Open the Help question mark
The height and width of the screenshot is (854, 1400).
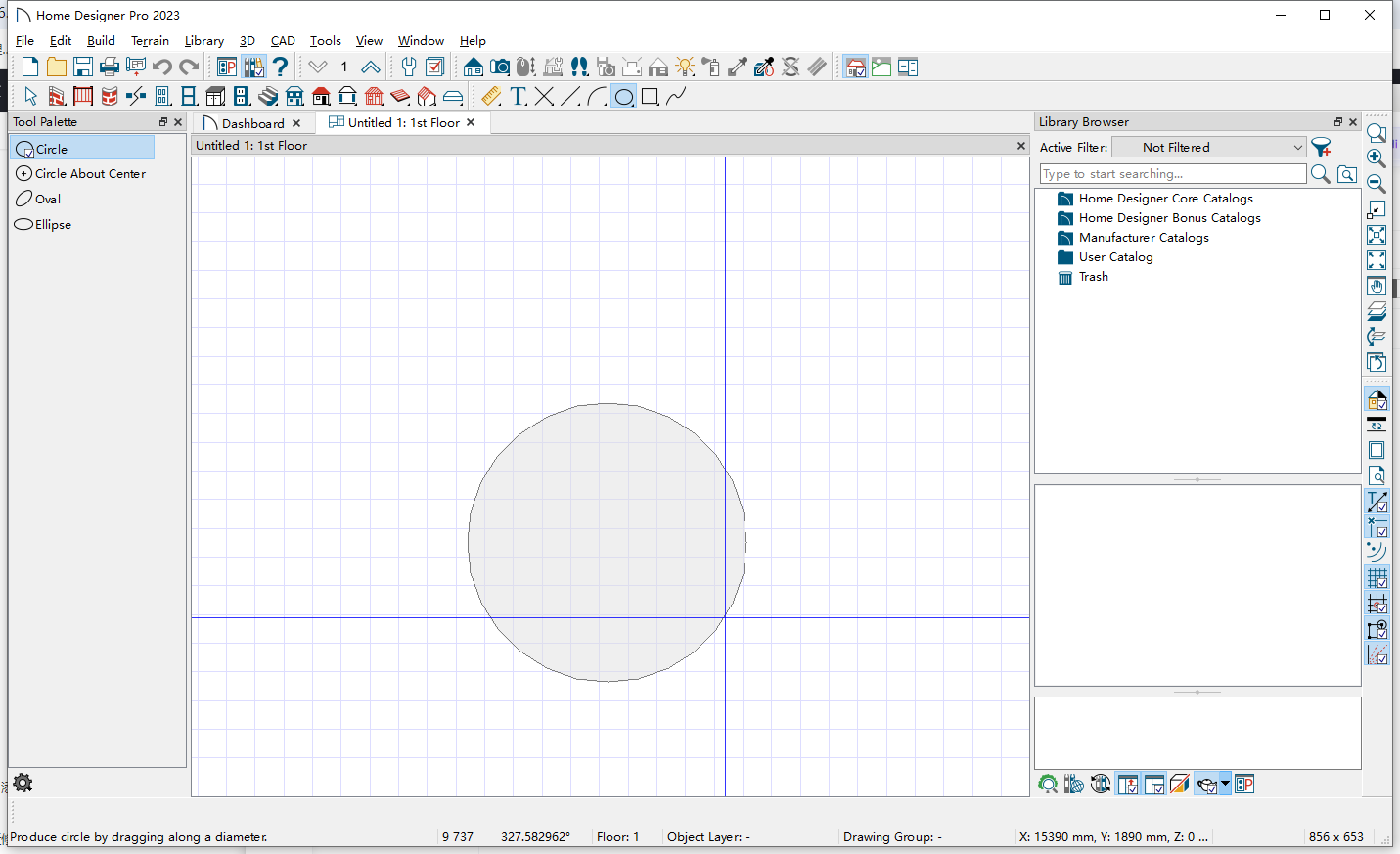tap(281, 67)
